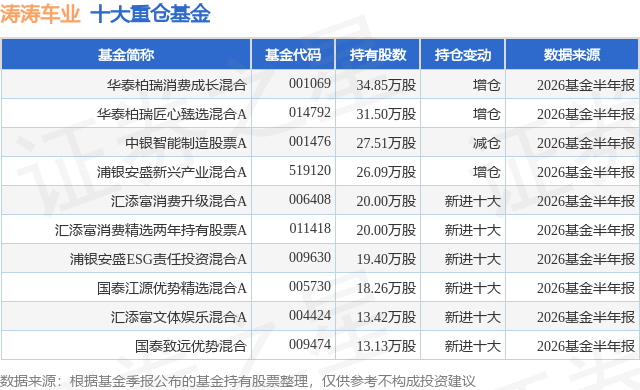Click the 基金简称 column header
This screenshot has height=390, width=640.
126,55
